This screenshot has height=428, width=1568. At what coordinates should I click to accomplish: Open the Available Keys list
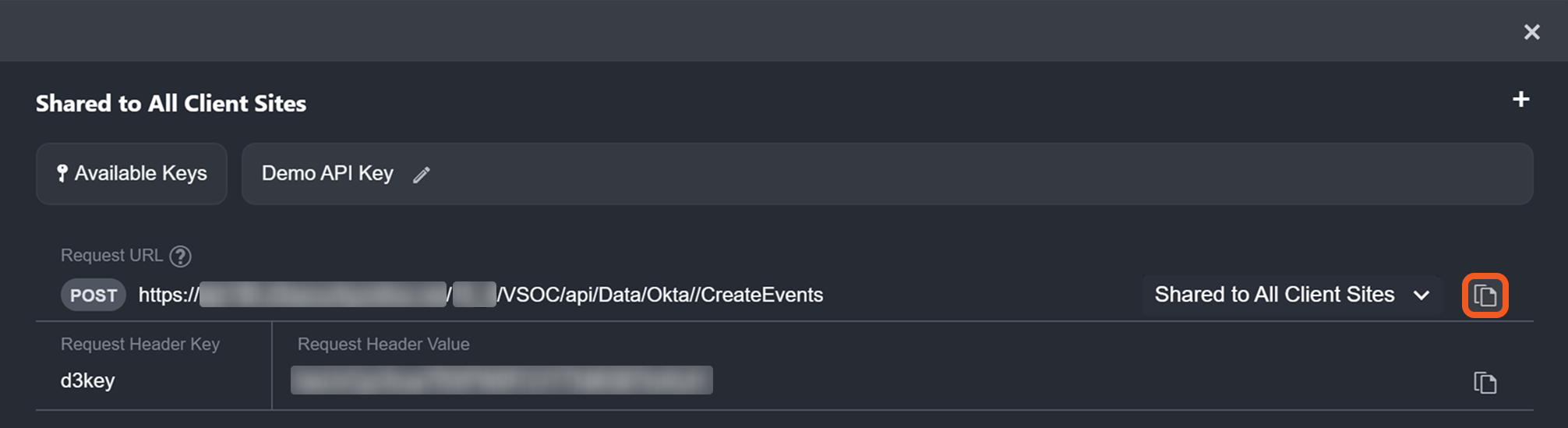tap(132, 173)
